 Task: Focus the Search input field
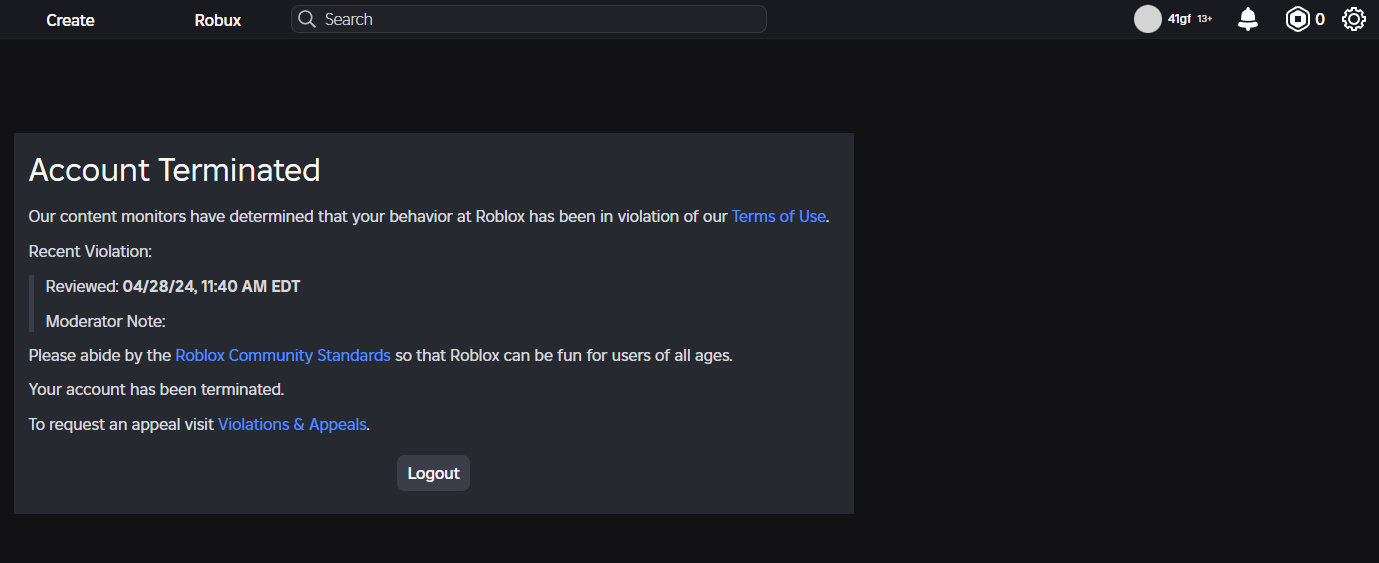529,19
